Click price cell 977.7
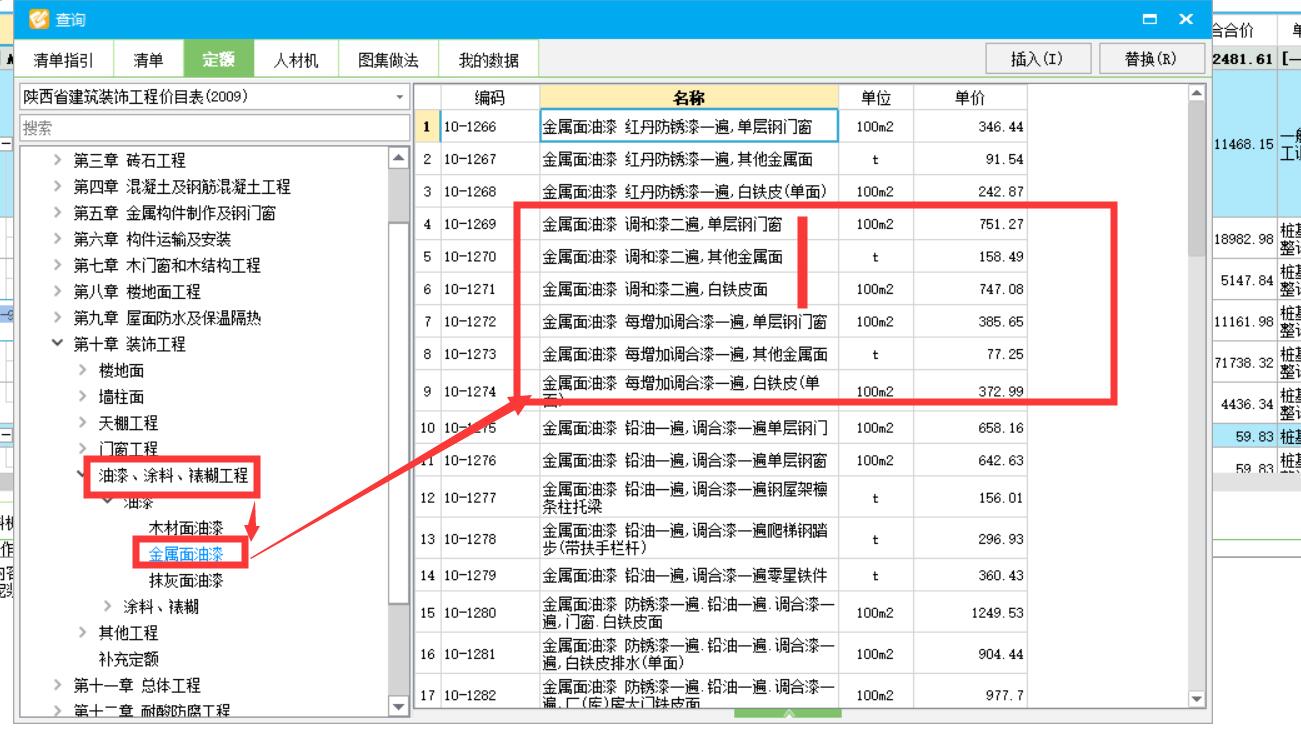Image resolution: width=1301 pixels, height=740 pixels. 970,695
